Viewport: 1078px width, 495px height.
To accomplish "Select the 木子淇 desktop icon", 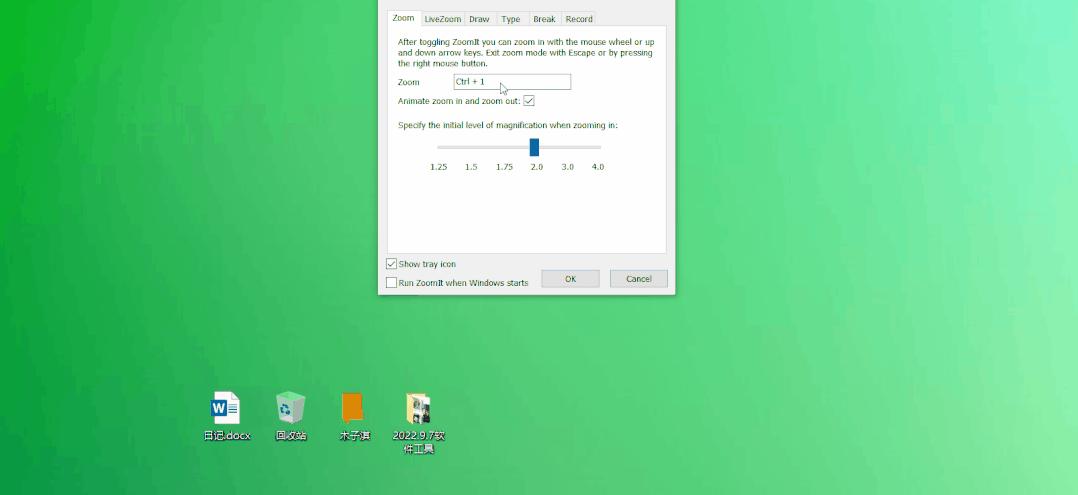I will [353, 408].
